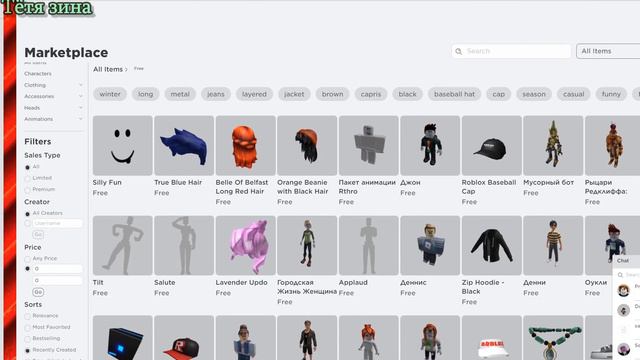The height and width of the screenshot is (360, 640).
Task: Select the Limited sales type radio
Action: (x=27, y=178)
